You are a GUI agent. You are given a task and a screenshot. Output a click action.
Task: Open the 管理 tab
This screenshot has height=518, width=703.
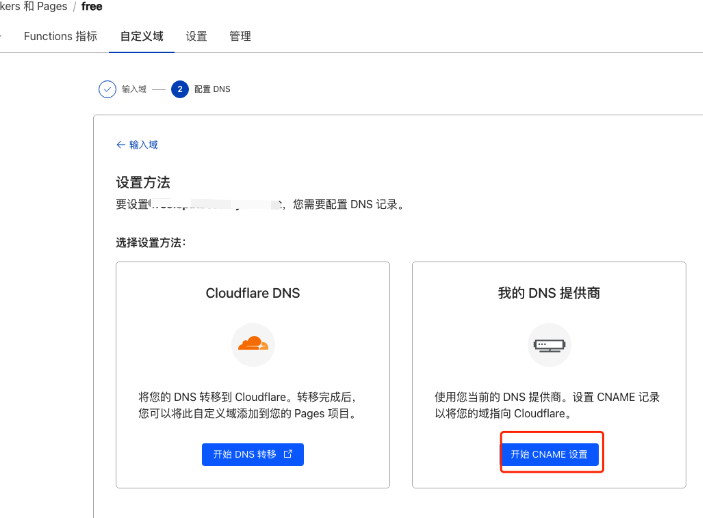click(240, 36)
